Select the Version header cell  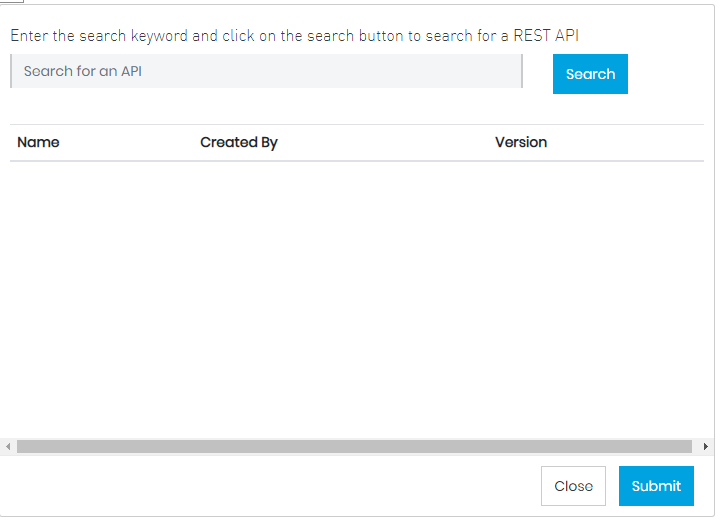coord(521,142)
